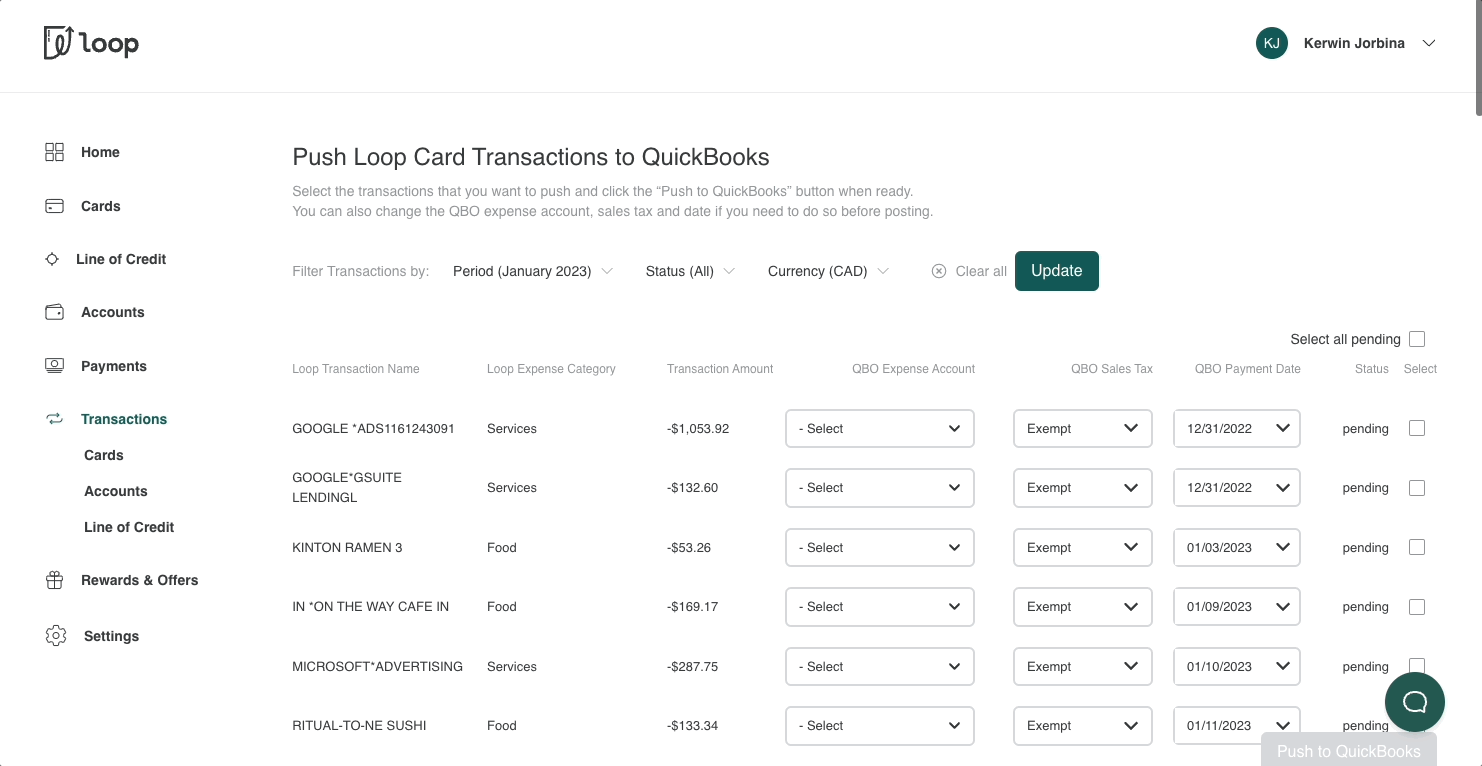This screenshot has height=766, width=1482.
Task: Open Settings in sidebar
Action: click(x=111, y=636)
